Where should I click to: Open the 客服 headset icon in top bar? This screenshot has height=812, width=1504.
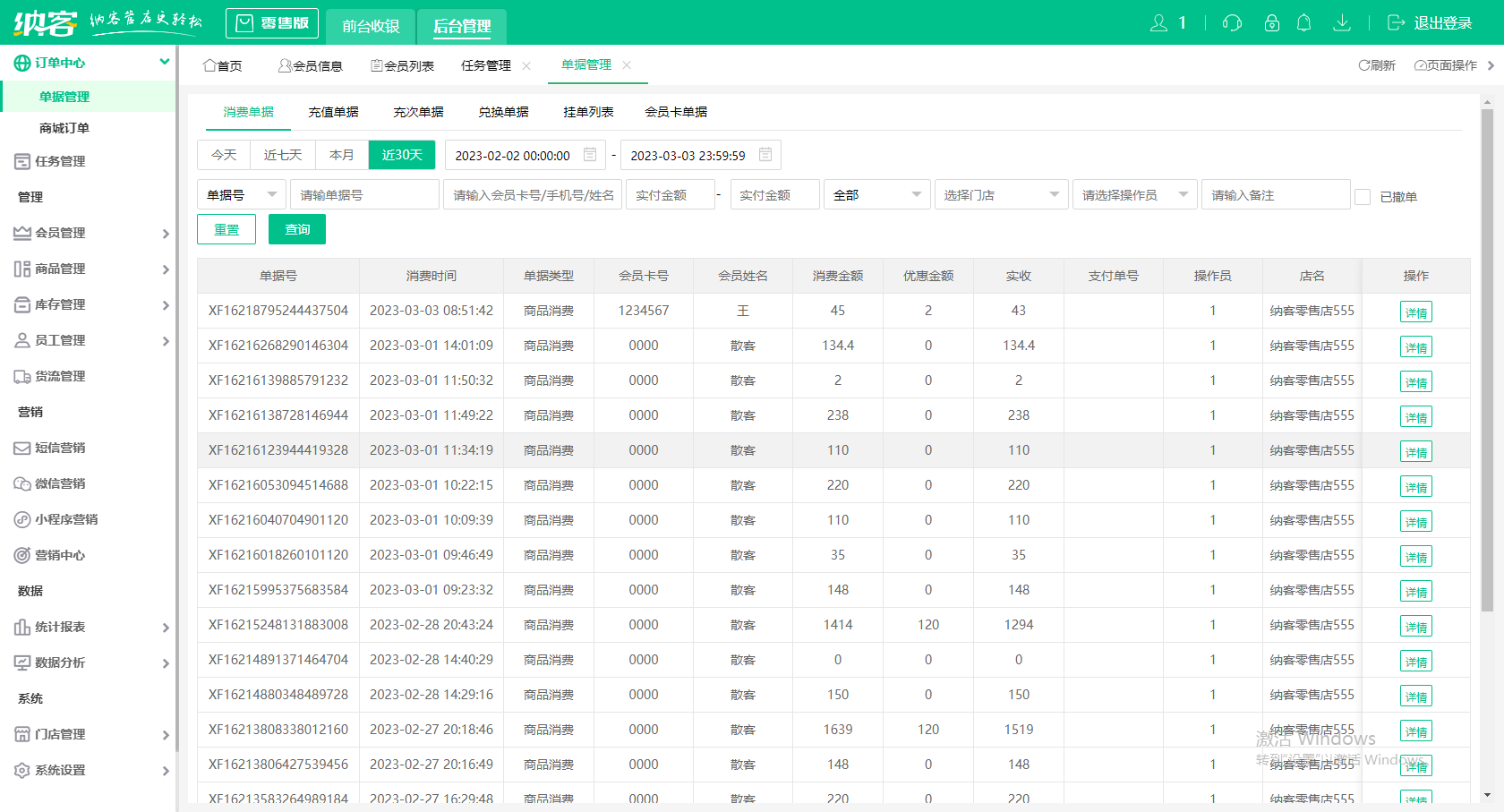[1232, 23]
